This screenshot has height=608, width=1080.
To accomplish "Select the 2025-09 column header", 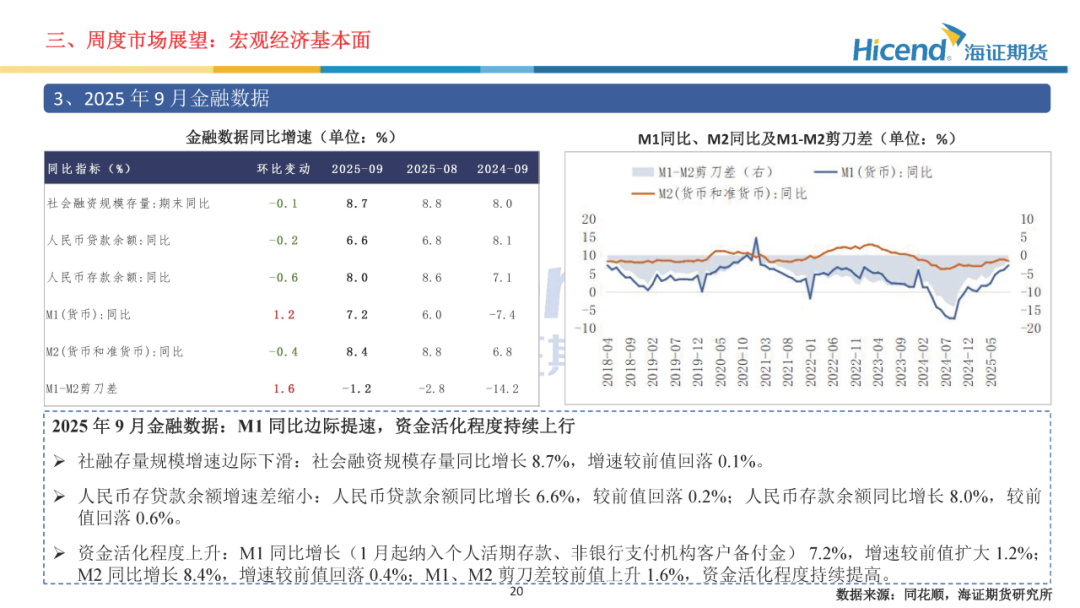I will click(x=357, y=169).
